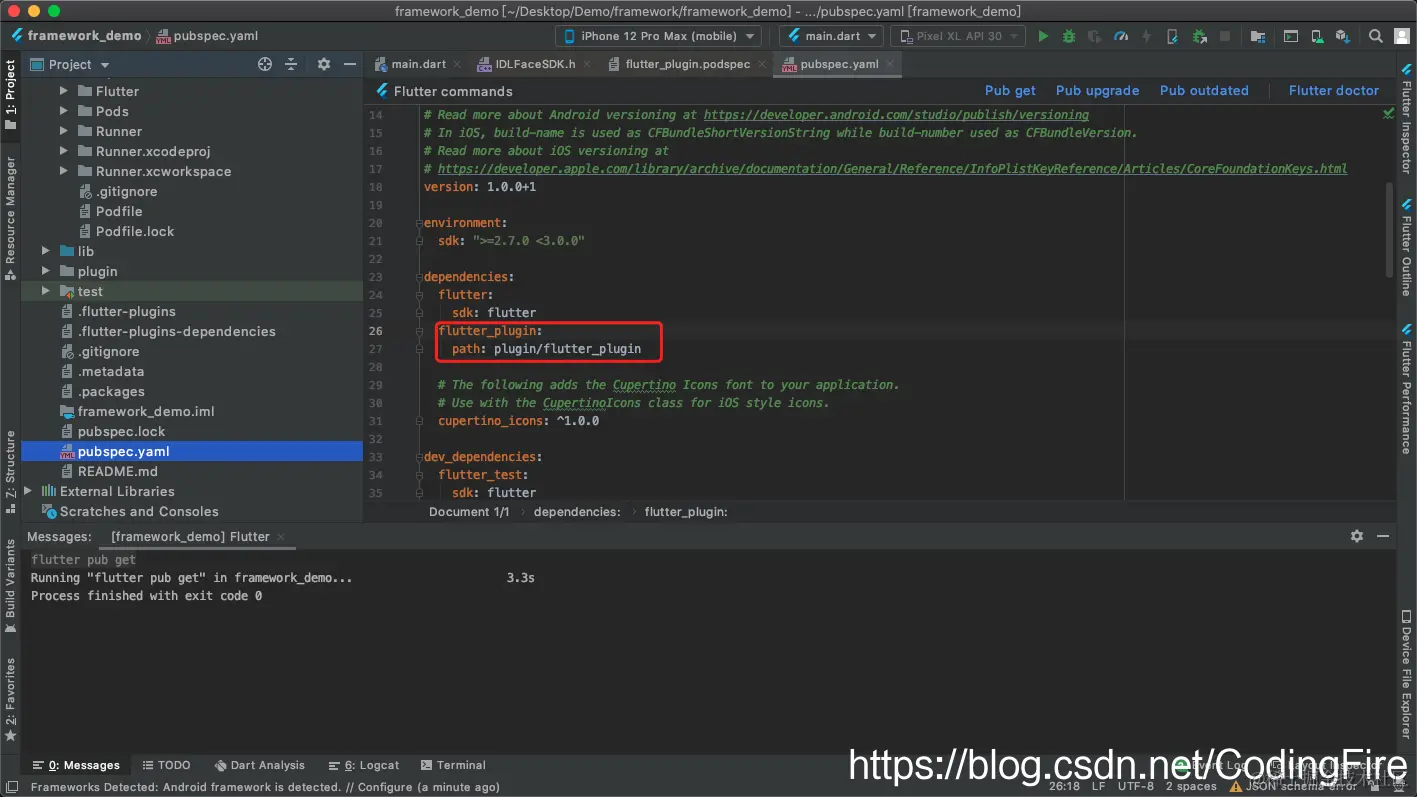This screenshot has width=1417, height=797.
Task: Click the Pub get link
Action: (x=1010, y=91)
